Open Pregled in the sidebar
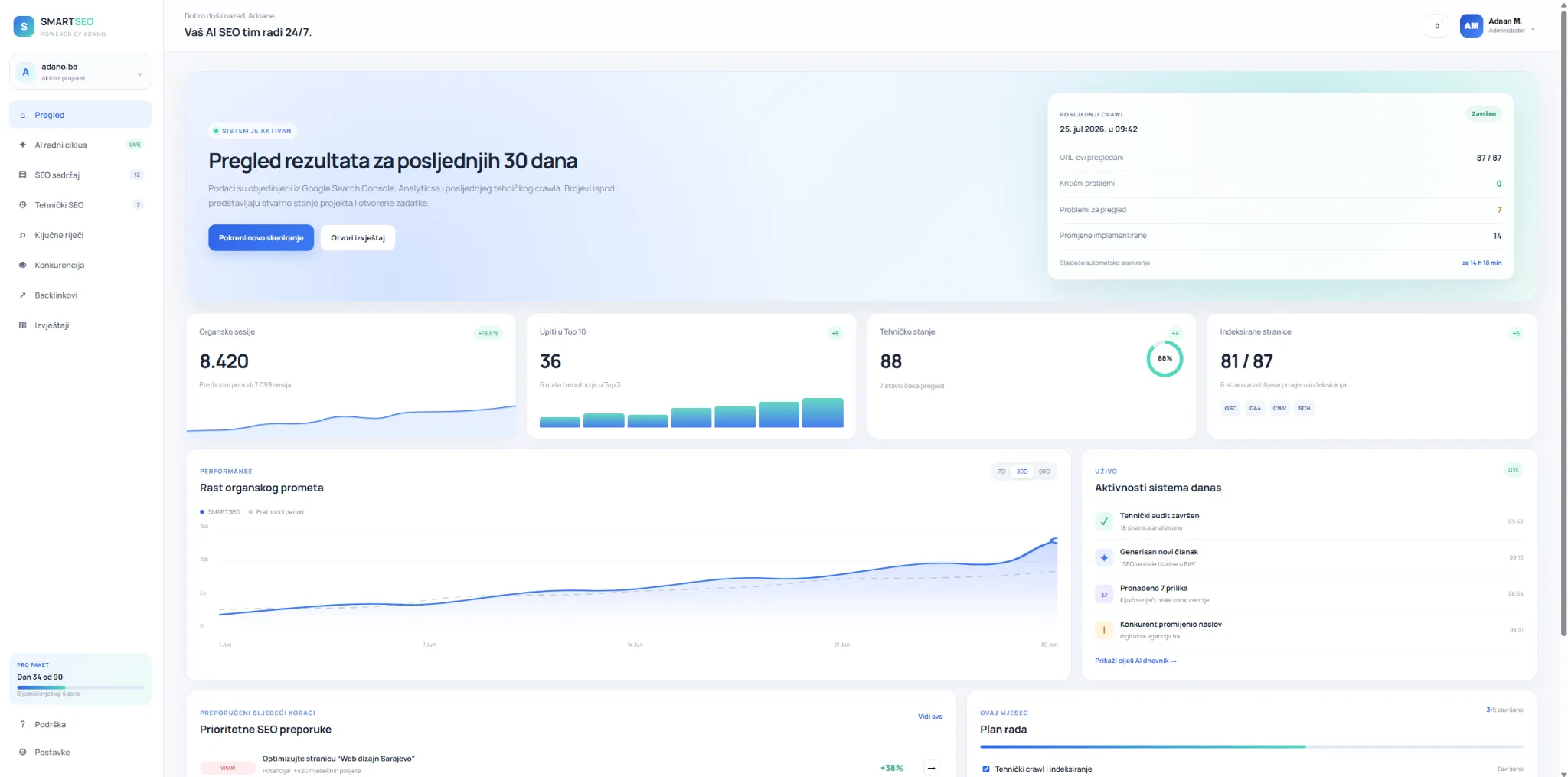This screenshot has width=1568, height=777. (80, 115)
